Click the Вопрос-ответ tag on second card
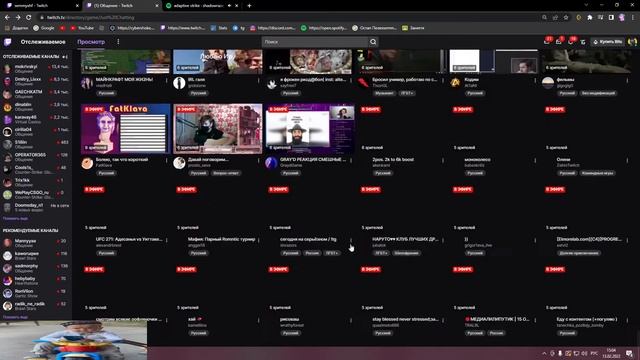 point(226,173)
